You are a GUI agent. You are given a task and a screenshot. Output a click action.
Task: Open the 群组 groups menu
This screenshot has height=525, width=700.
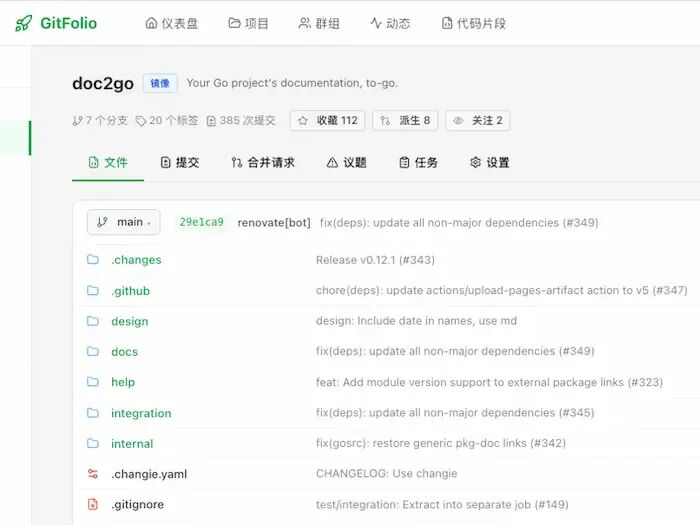tap(319, 23)
